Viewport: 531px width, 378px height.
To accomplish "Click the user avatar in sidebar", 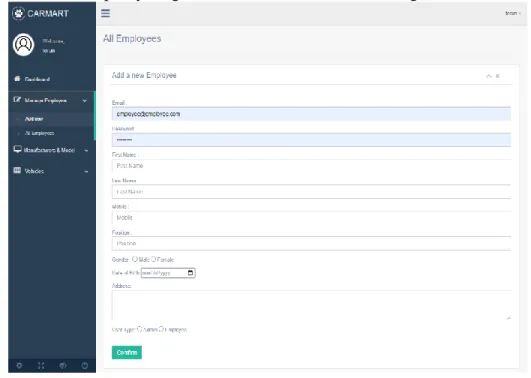I will 23,45.
